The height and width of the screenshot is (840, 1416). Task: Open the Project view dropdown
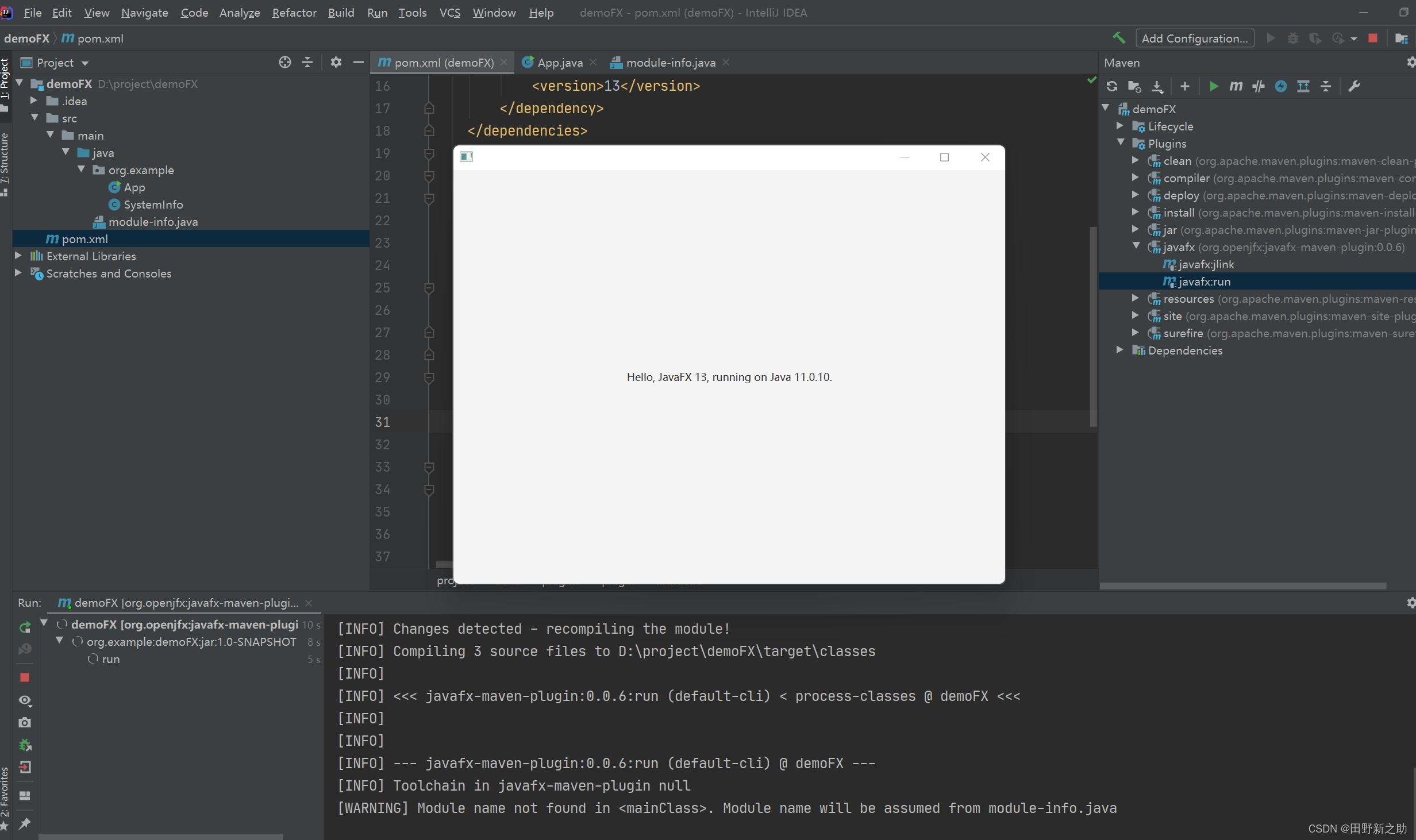pos(85,63)
